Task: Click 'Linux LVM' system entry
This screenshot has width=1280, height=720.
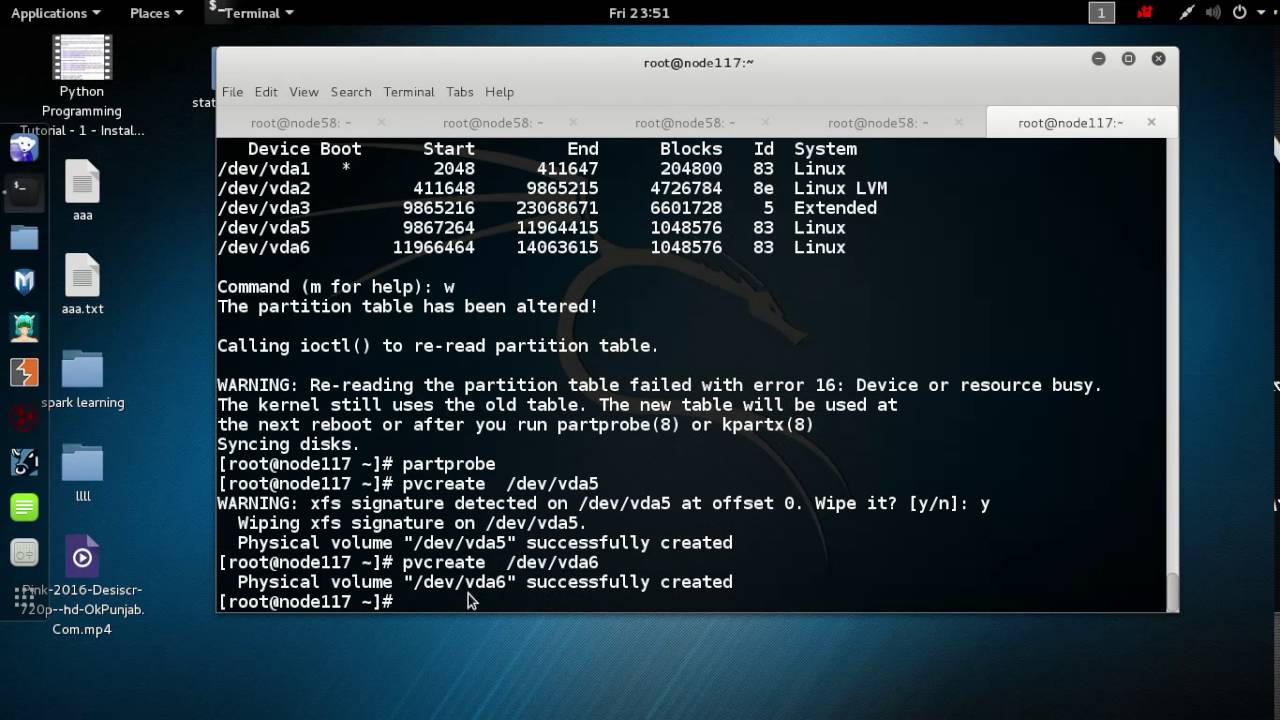Action: pos(840,188)
